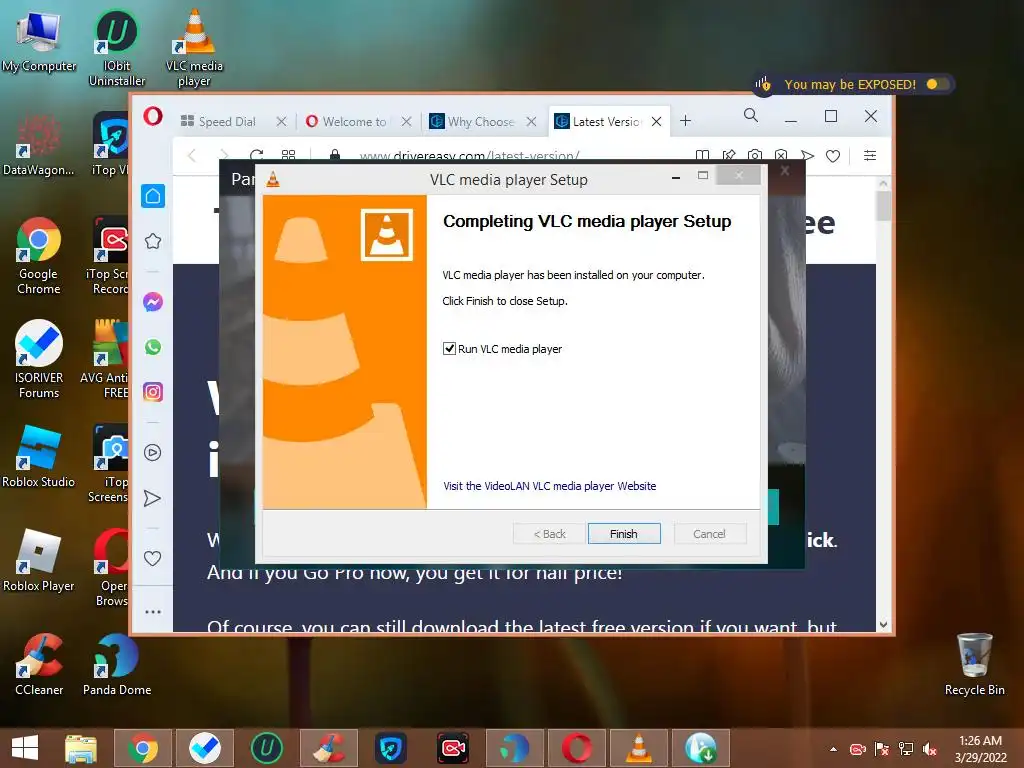This screenshot has height=768, width=1024.
Task: Add page to bookmarks heart in address bar
Action: 833,155
